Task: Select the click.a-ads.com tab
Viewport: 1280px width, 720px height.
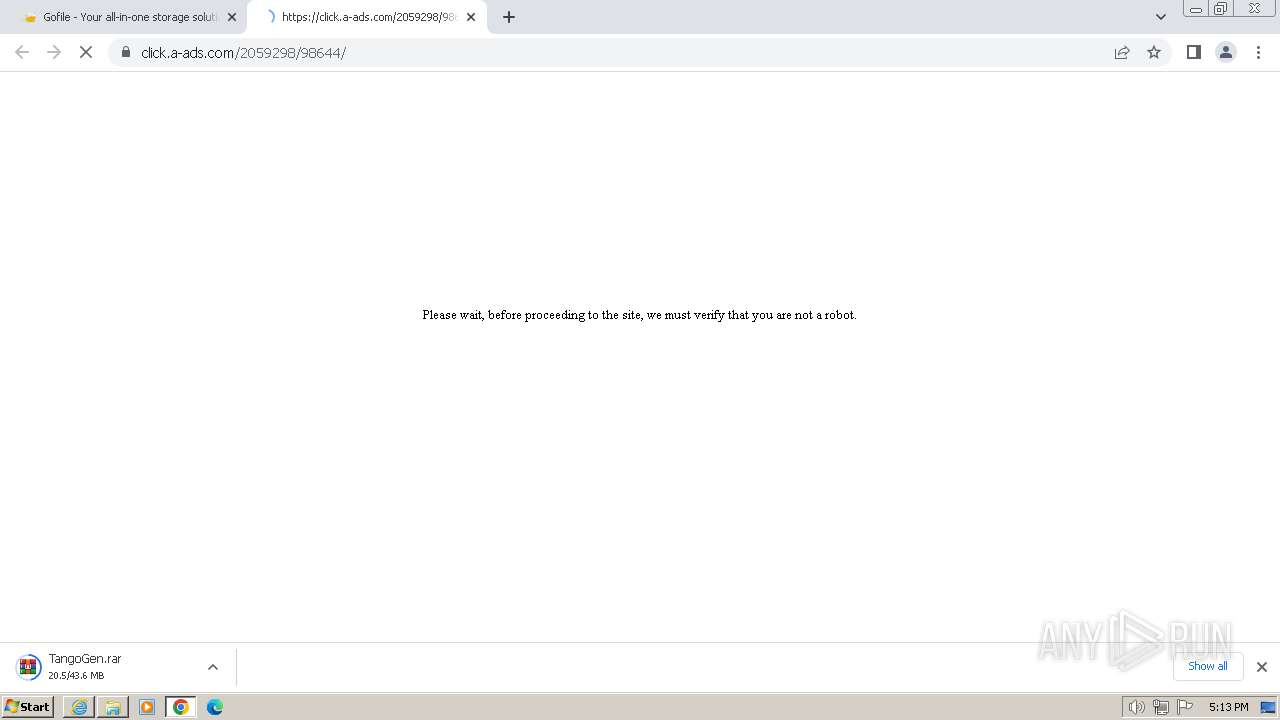Action: coord(366,17)
